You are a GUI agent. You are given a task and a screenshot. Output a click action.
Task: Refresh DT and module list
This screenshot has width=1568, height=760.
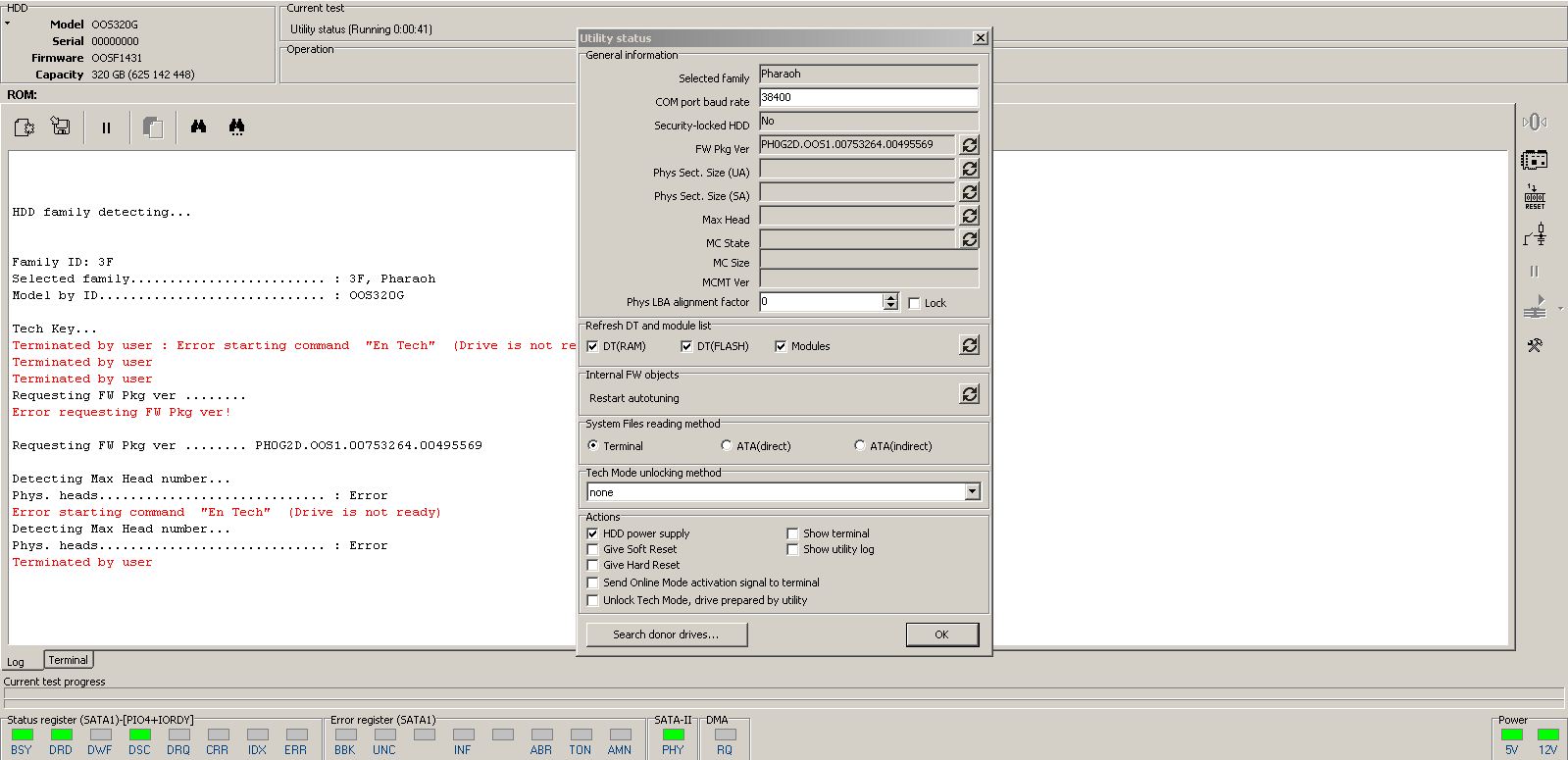969,345
